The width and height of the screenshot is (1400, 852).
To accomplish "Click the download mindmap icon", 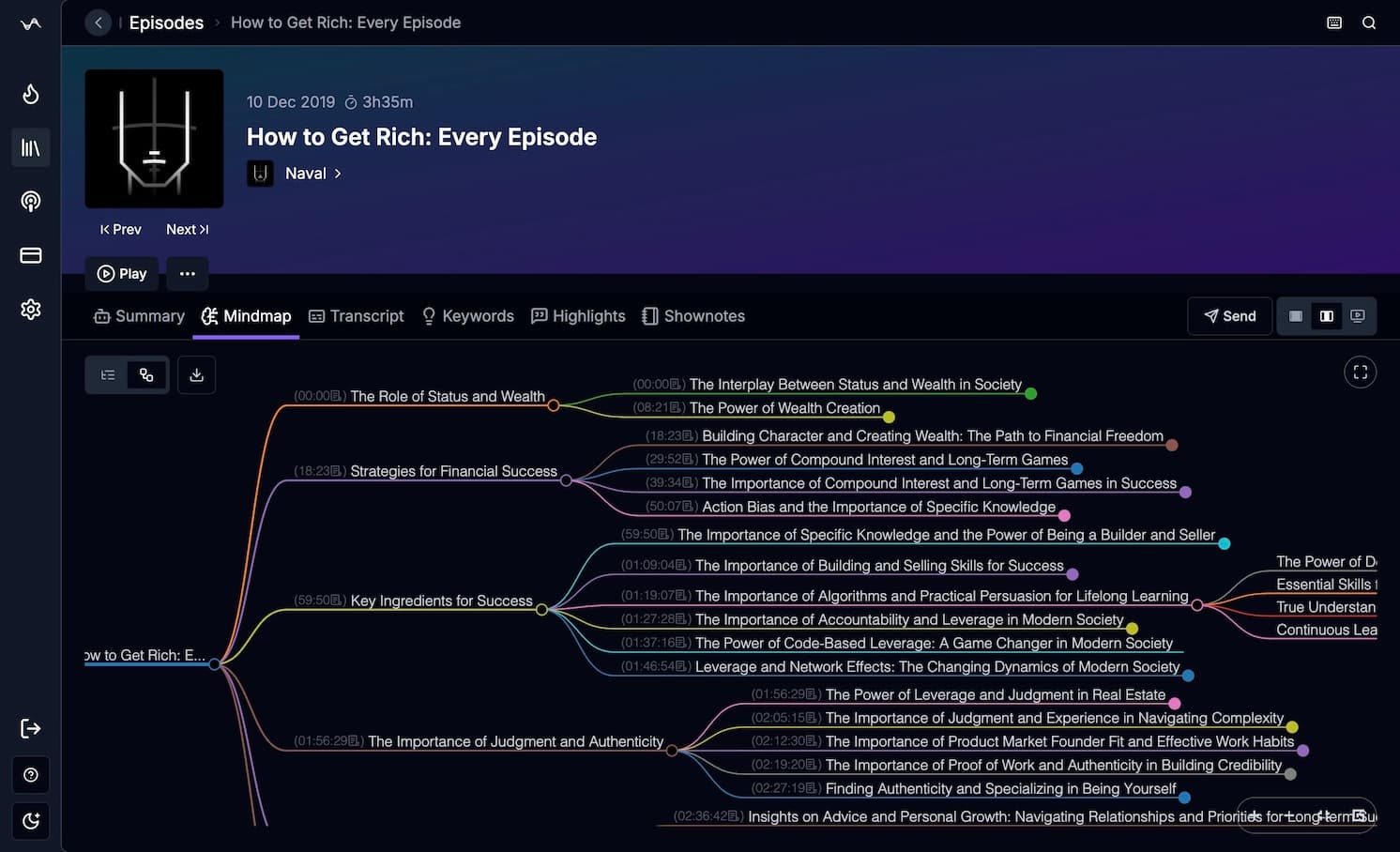I will tap(196, 374).
